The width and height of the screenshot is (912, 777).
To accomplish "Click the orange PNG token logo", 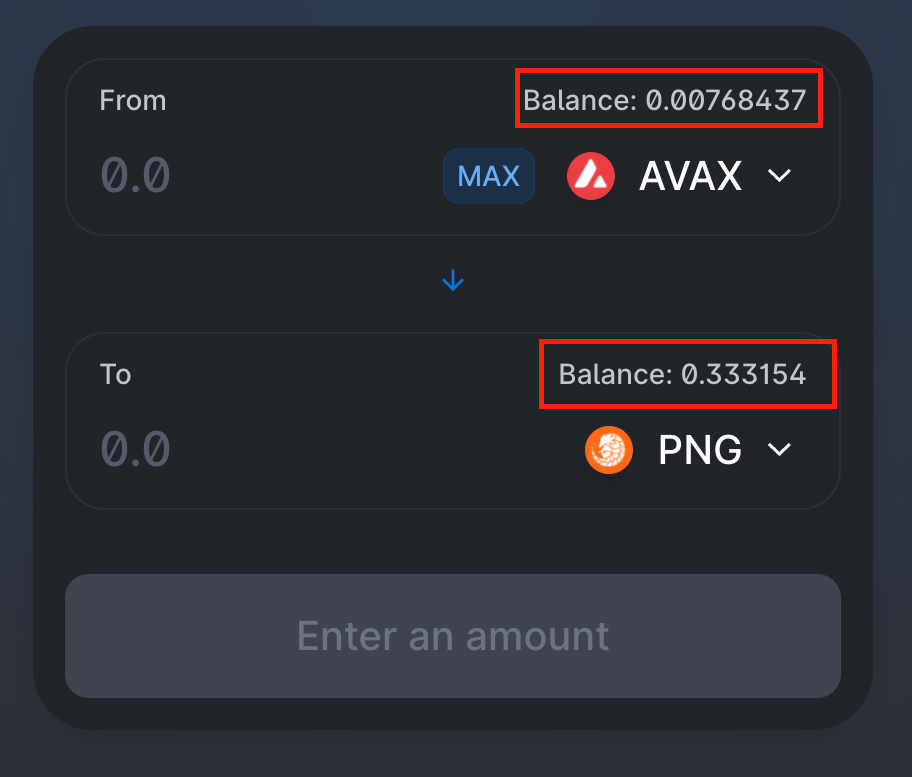I will [608, 450].
